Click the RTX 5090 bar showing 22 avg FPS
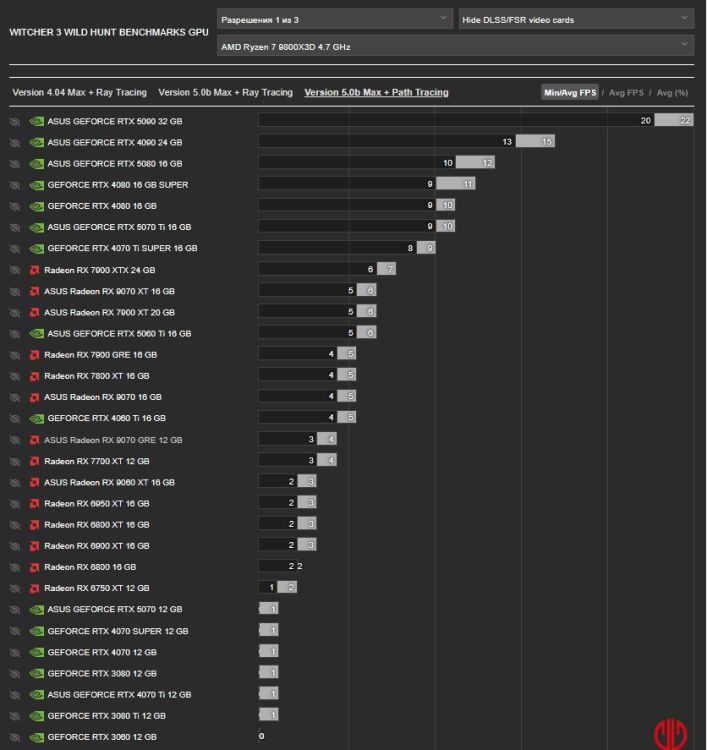Viewport: 707px width, 750px height. 674,120
